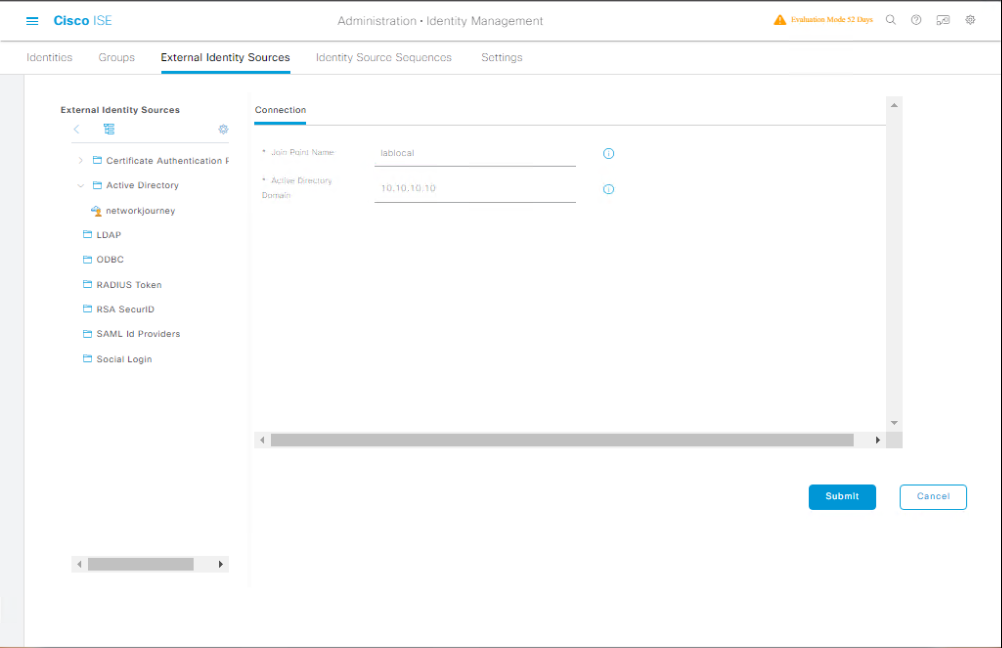Screen dimensions: 1002x648
Task: Select the Active Directory tree label
Action: pyautogui.click(x=143, y=185)
